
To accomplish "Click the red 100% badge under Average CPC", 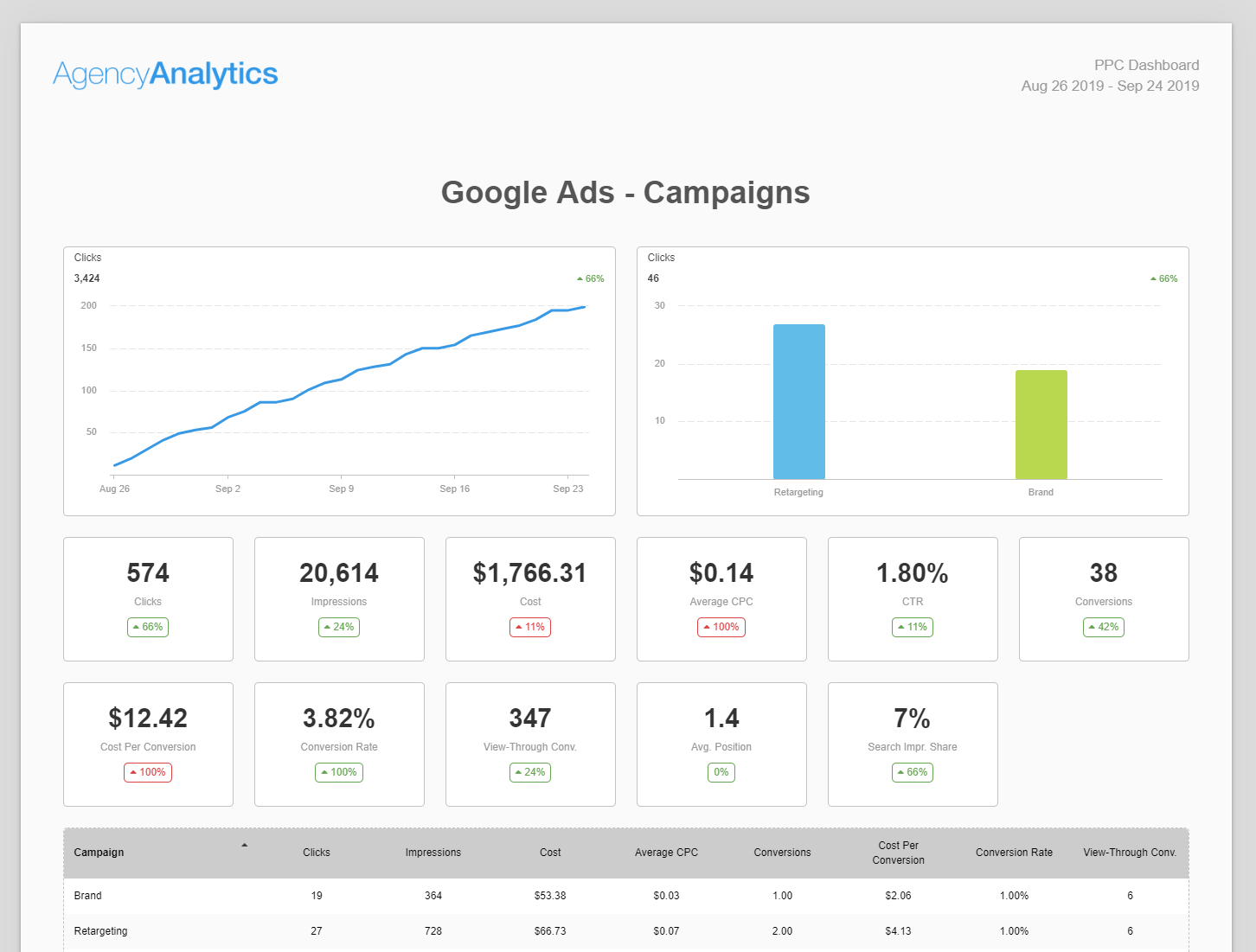I will pyautogui.click(x=721, y=627).
